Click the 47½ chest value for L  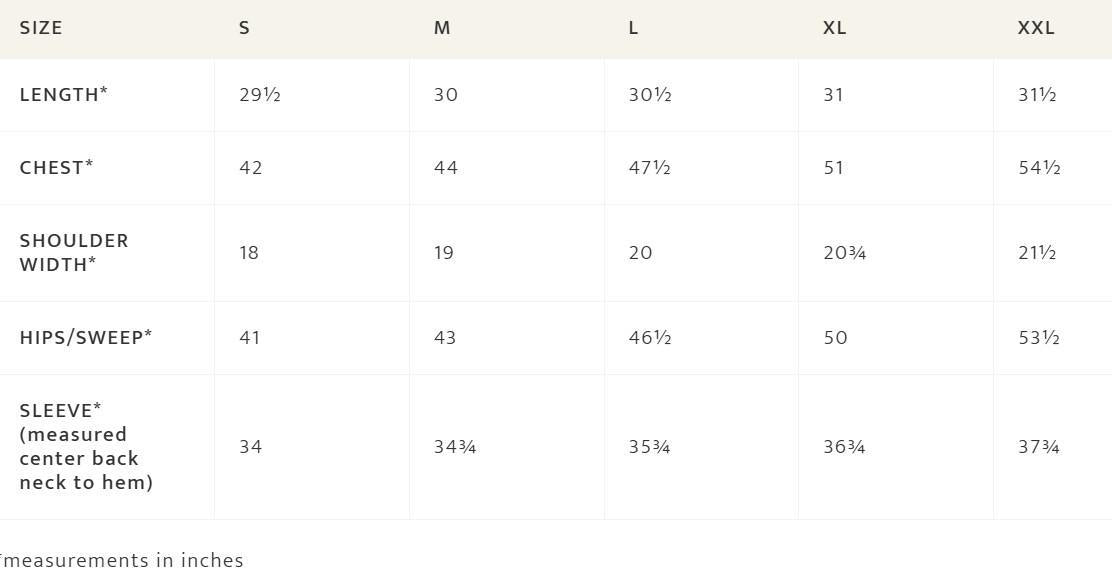(650, 168)
